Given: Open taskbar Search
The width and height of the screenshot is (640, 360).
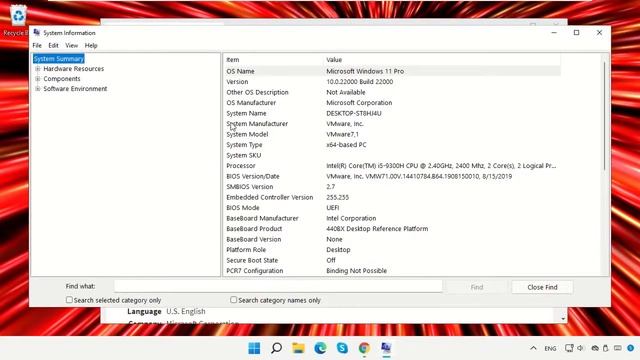Looking at the screenshot, I should (x=276, y=348).
